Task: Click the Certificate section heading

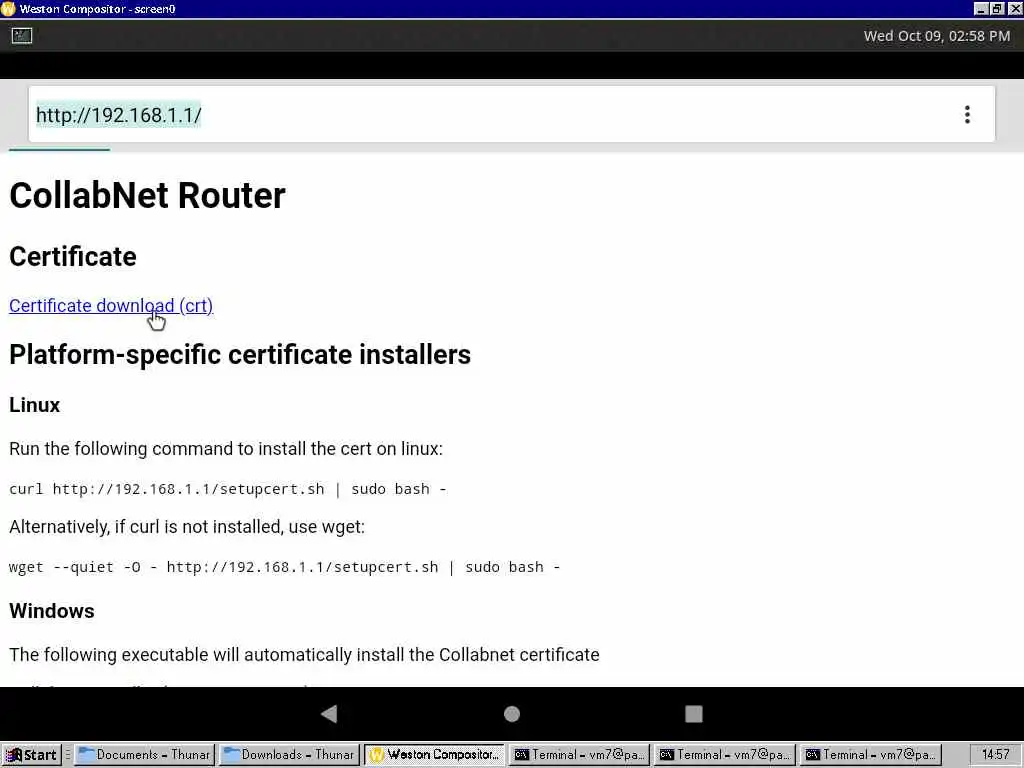Action: click(x=73, y=257)
